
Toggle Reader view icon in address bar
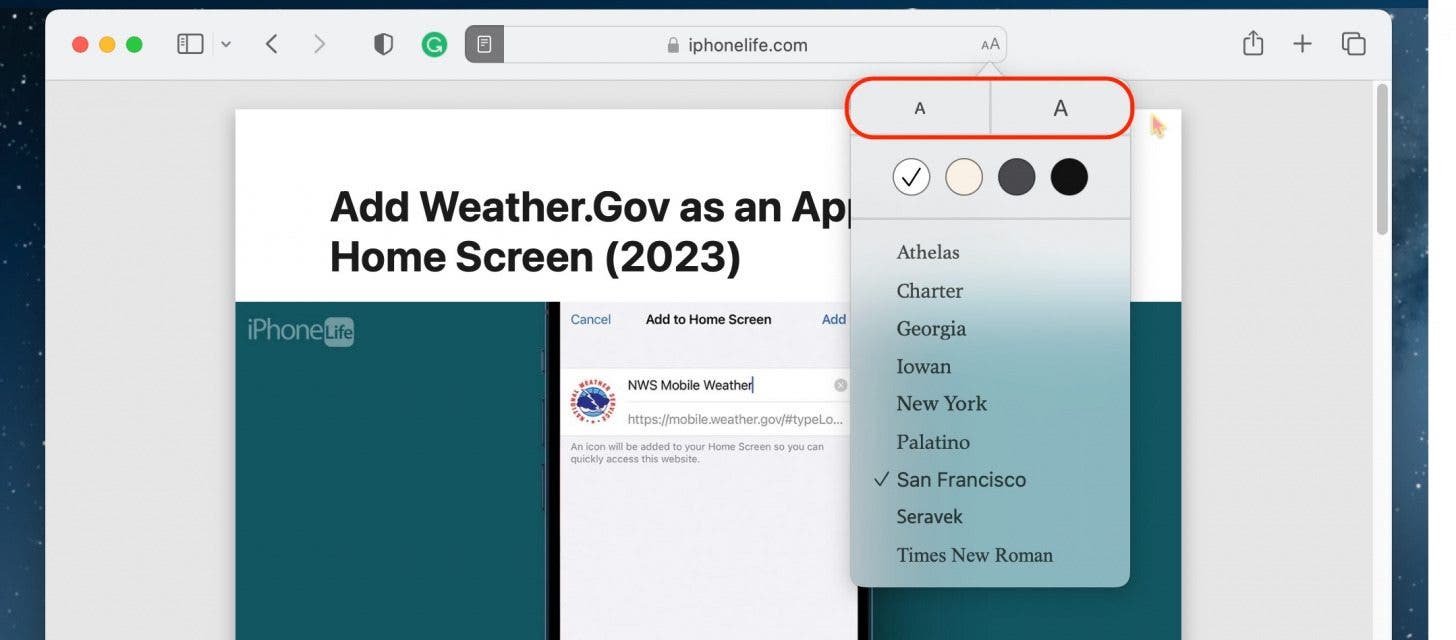click(x=484, y=44)
